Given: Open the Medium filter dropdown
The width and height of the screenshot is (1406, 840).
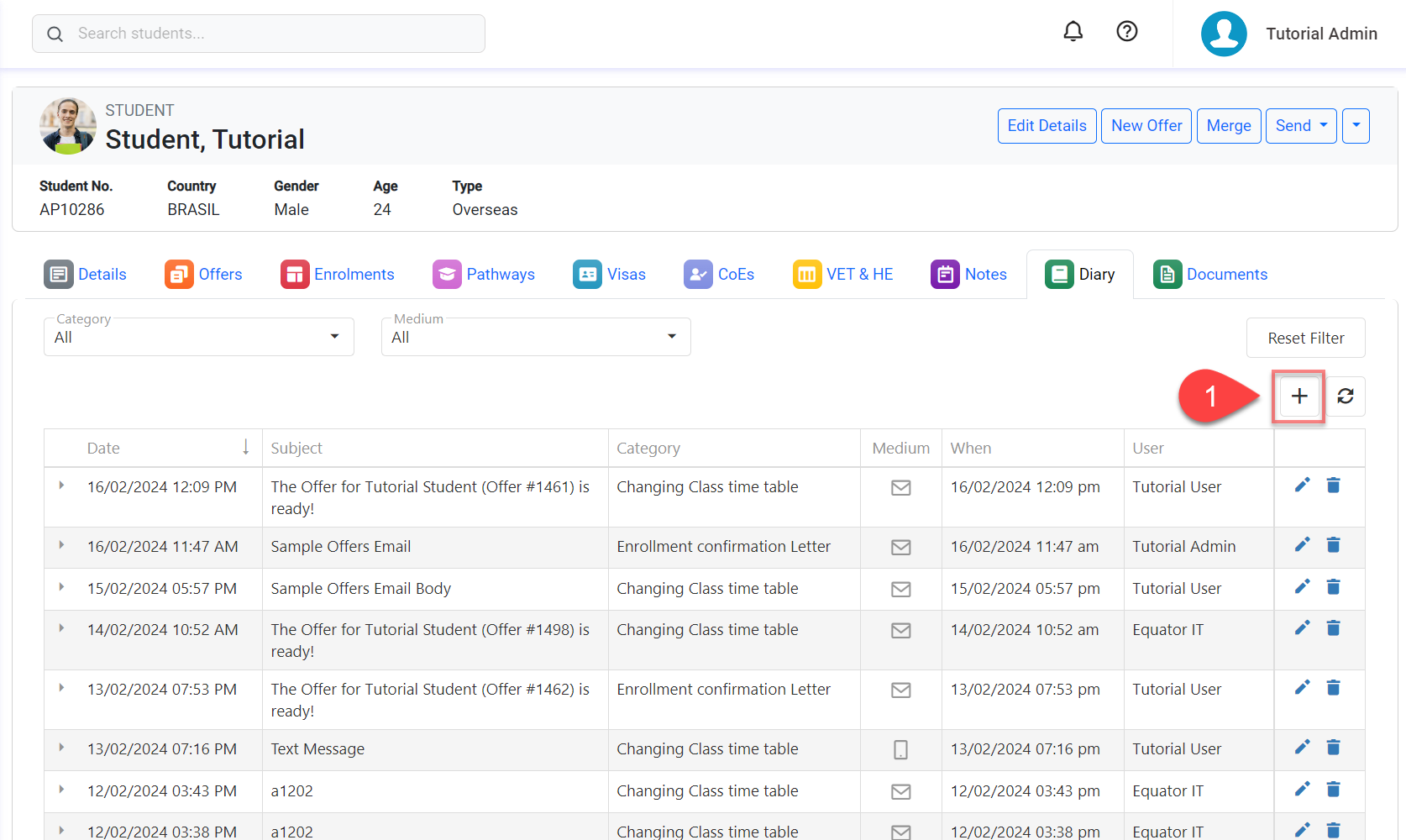Looking at the screenshot, I should [536, 337].
